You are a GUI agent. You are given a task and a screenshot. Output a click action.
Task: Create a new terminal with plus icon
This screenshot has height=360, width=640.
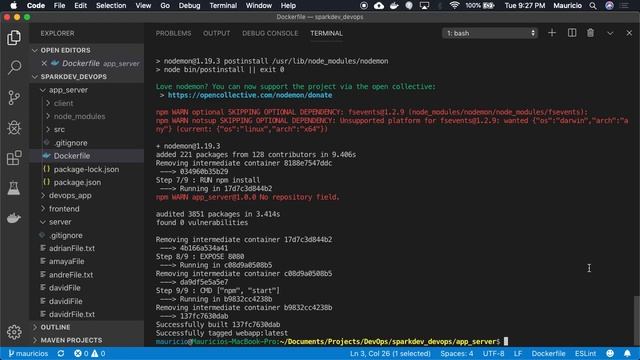point(552,33)
